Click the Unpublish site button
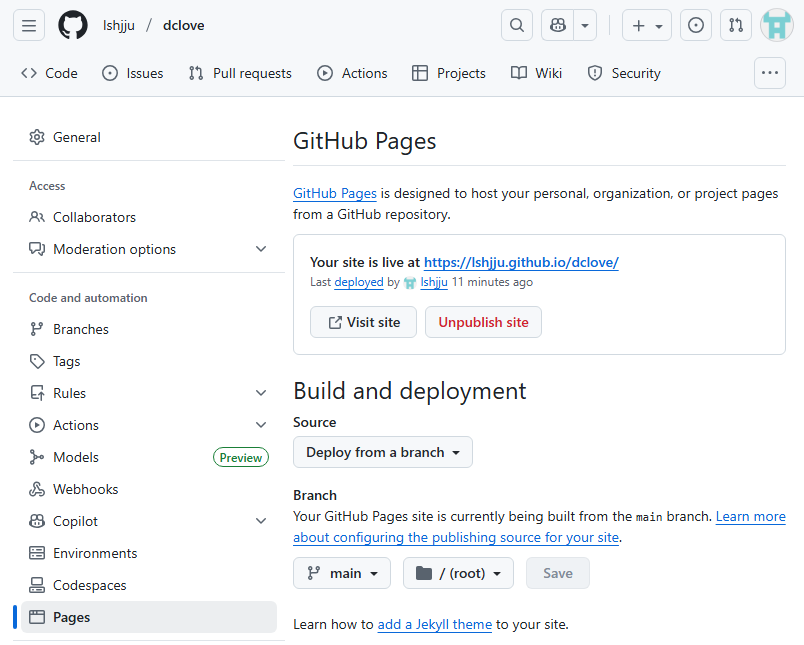 click(x=483, y=322)
